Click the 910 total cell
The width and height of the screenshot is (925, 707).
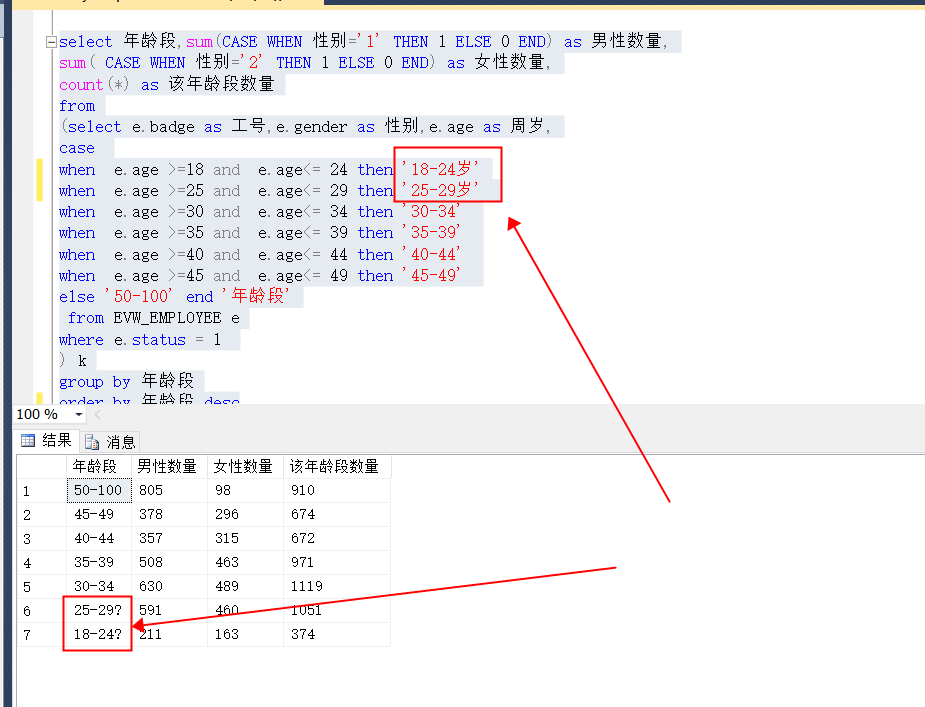(x=337, y=490)
